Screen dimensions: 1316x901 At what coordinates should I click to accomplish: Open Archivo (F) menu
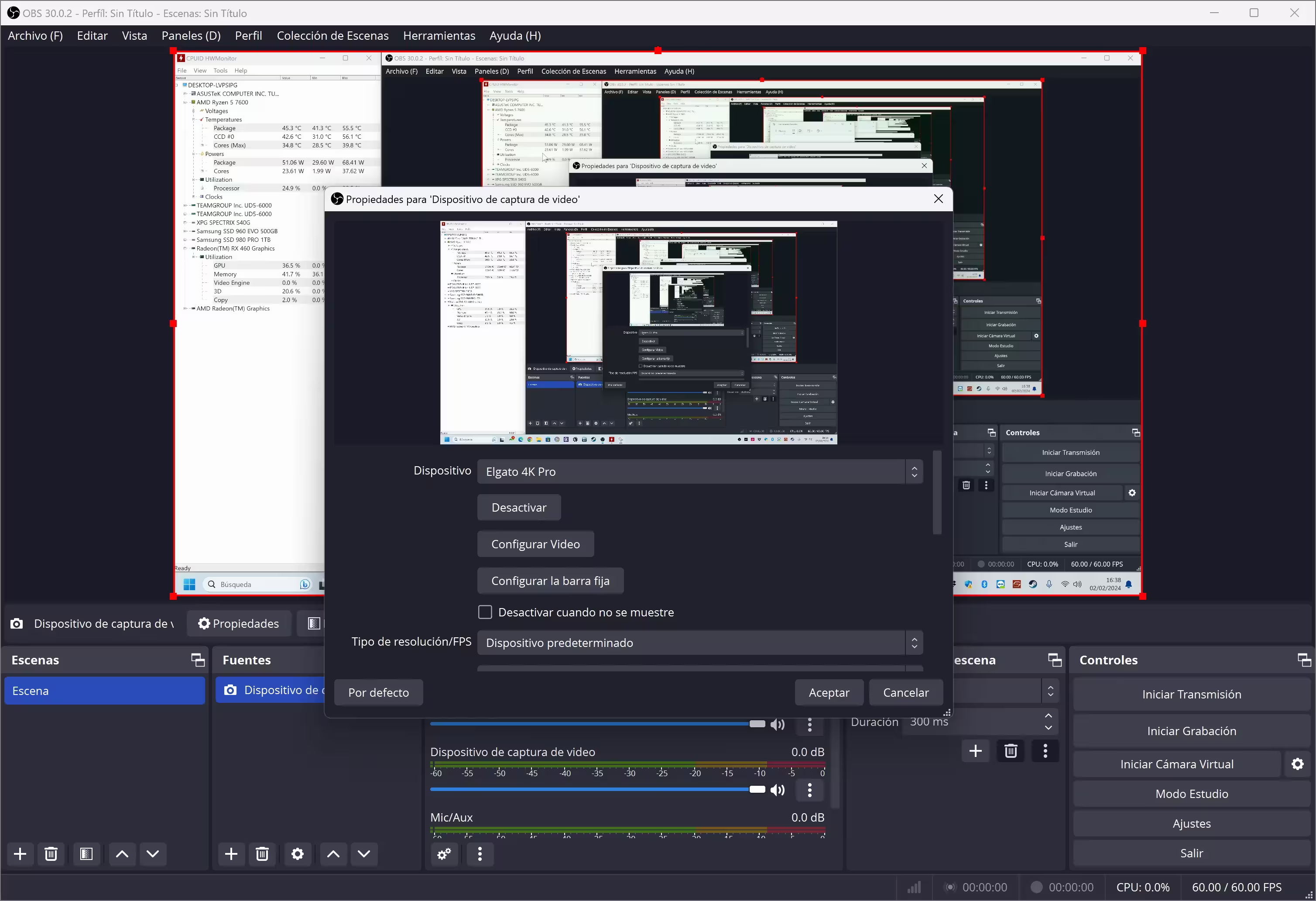(x=35, y=36)
